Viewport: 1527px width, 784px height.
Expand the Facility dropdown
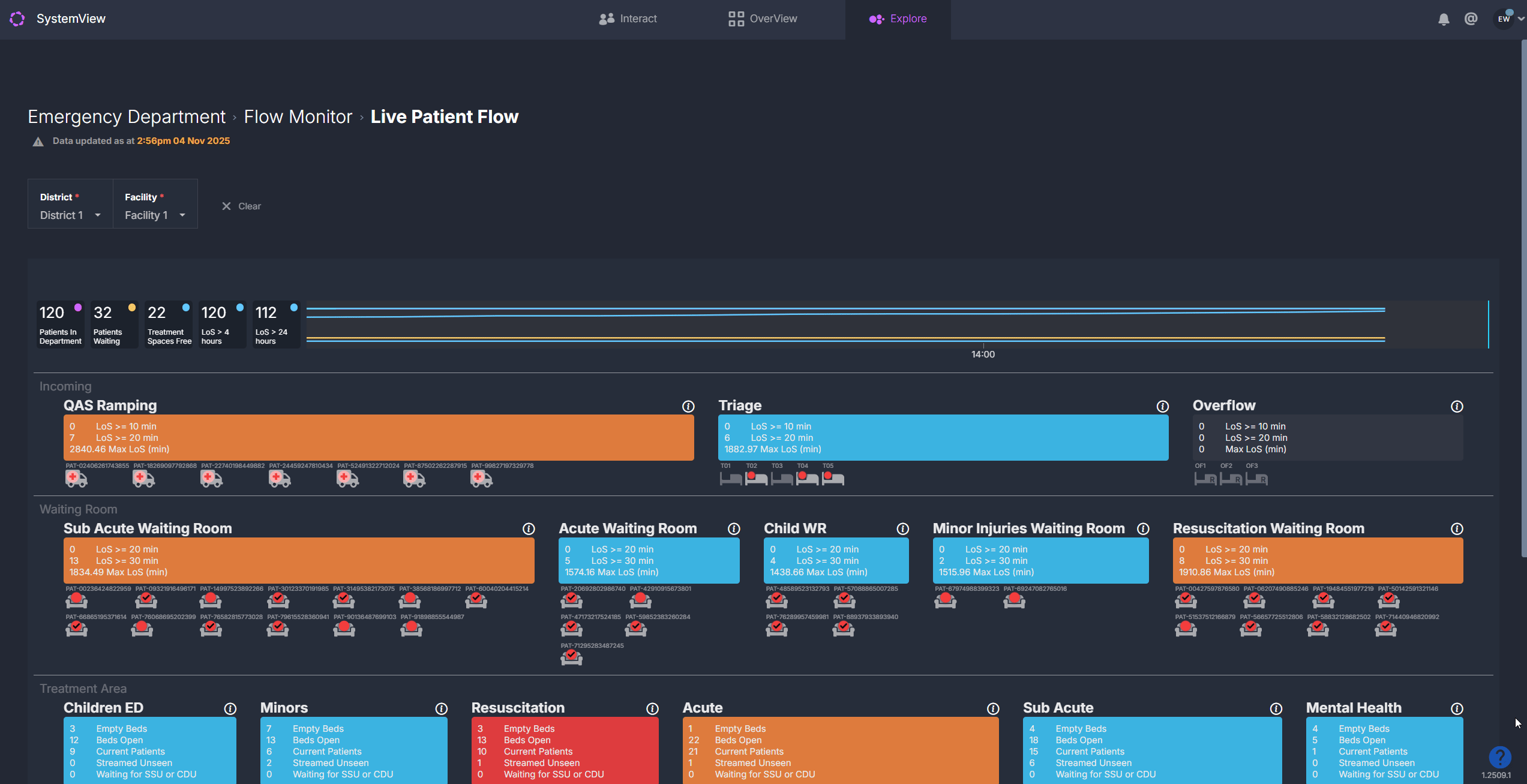(155, 215)
